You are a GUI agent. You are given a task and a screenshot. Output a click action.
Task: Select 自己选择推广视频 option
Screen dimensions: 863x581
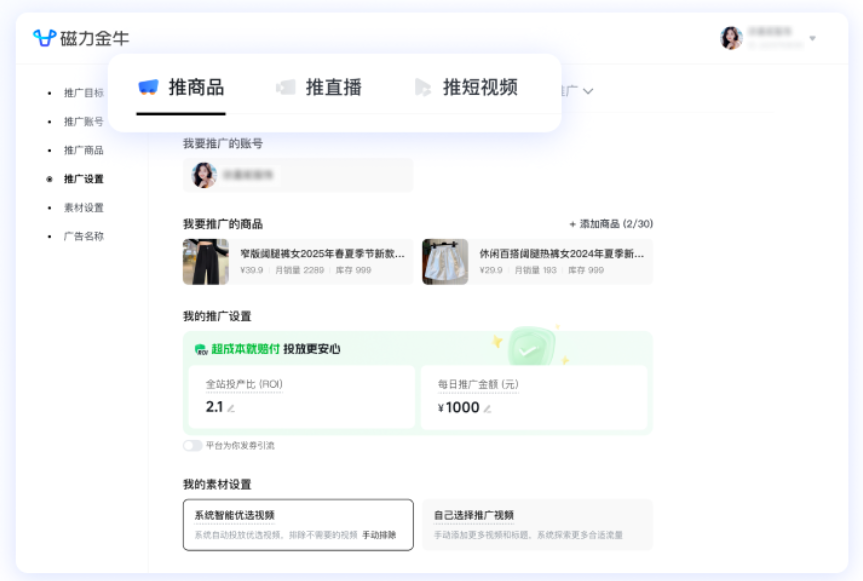pos(536,524)
